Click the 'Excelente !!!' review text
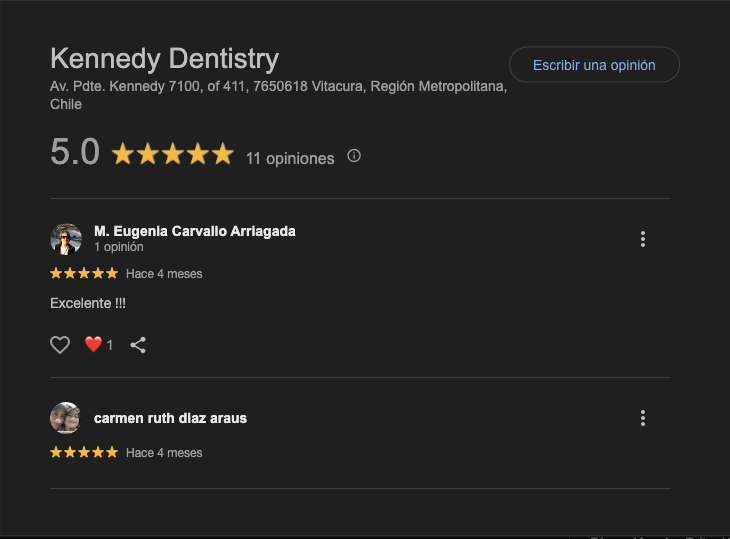Screen dimensions: 730x539 tap(88, 303)
